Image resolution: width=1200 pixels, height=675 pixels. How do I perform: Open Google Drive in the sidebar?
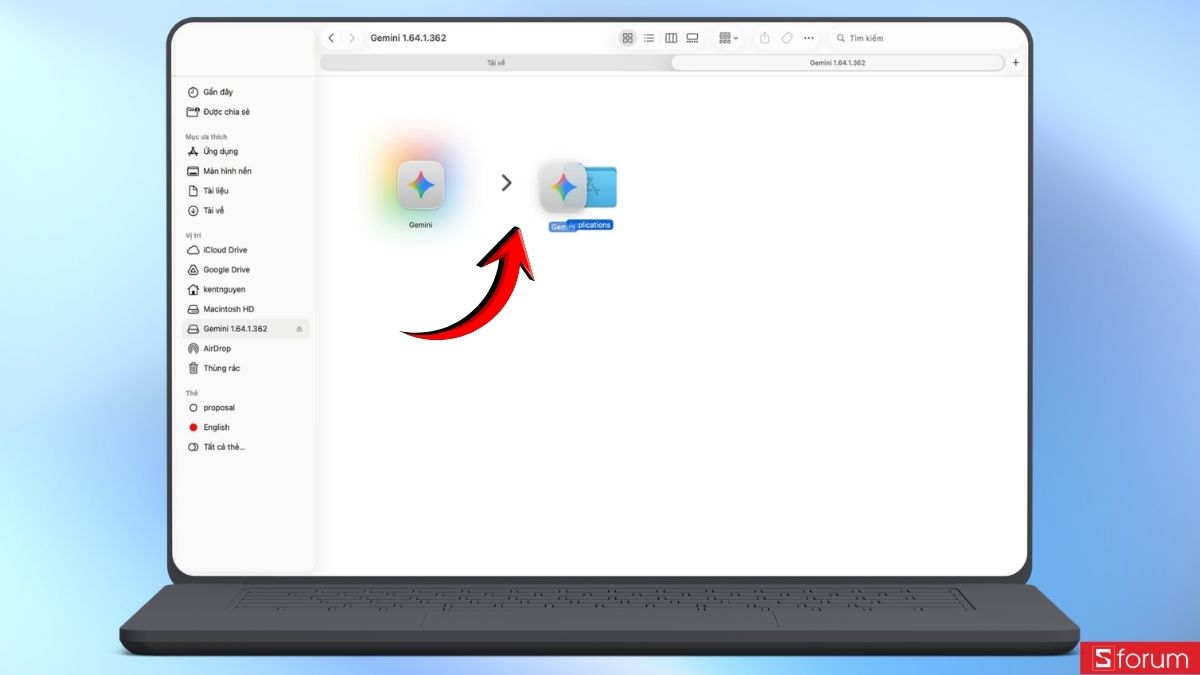point(247,270)
